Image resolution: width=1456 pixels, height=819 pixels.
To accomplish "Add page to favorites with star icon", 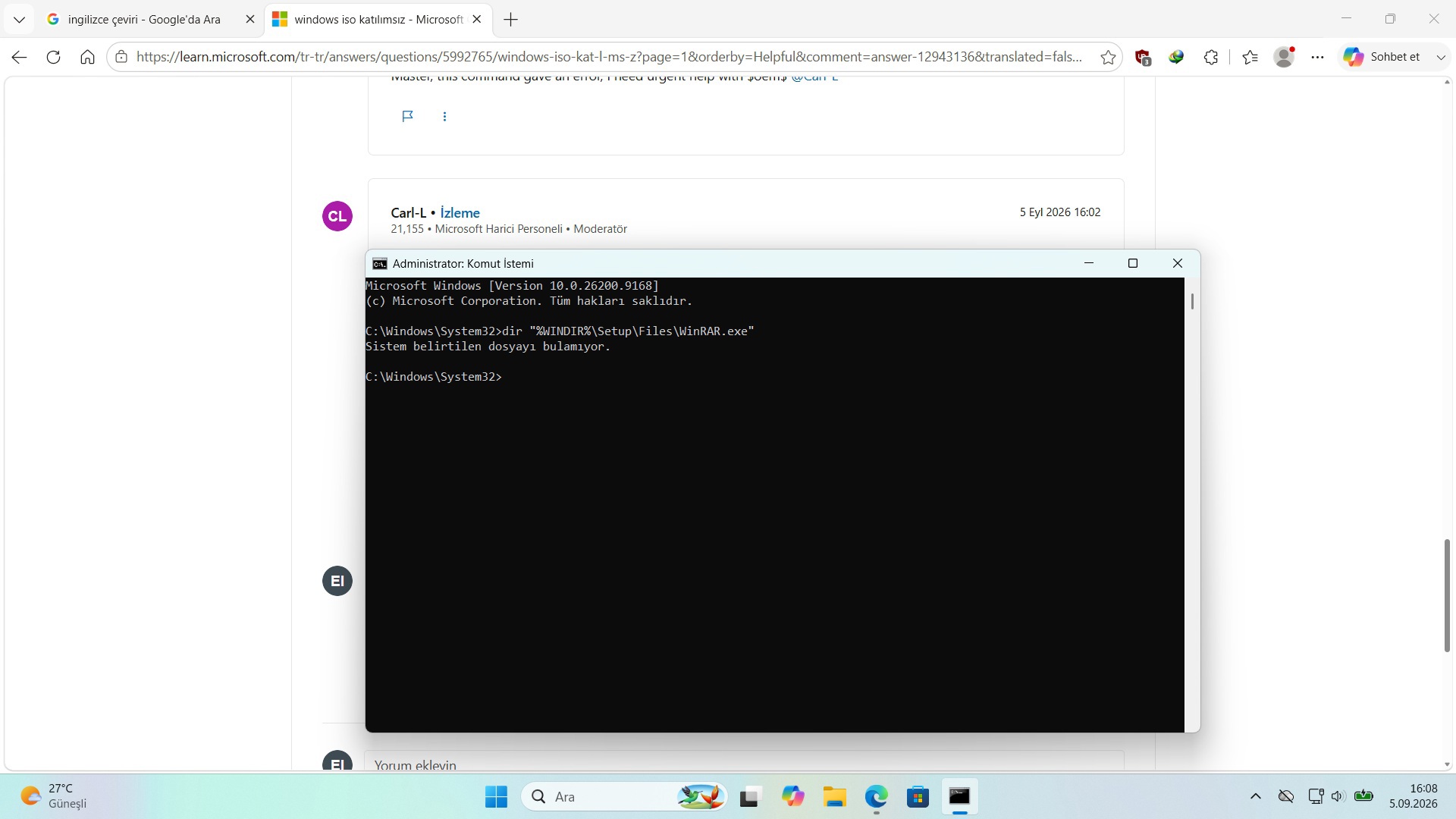I will 1108,57.
